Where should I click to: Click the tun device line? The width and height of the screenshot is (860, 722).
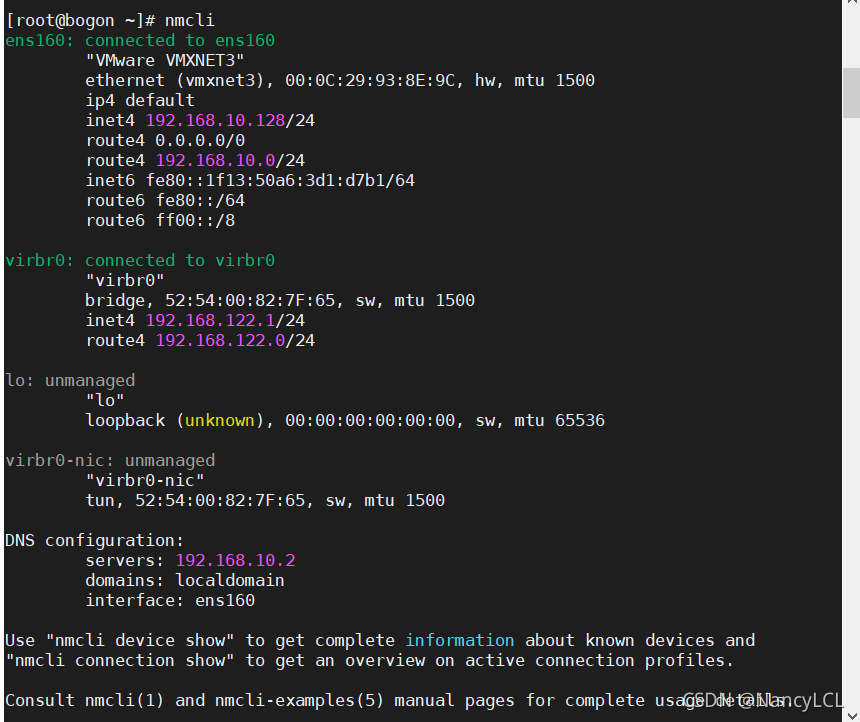[x=265, y=501]
